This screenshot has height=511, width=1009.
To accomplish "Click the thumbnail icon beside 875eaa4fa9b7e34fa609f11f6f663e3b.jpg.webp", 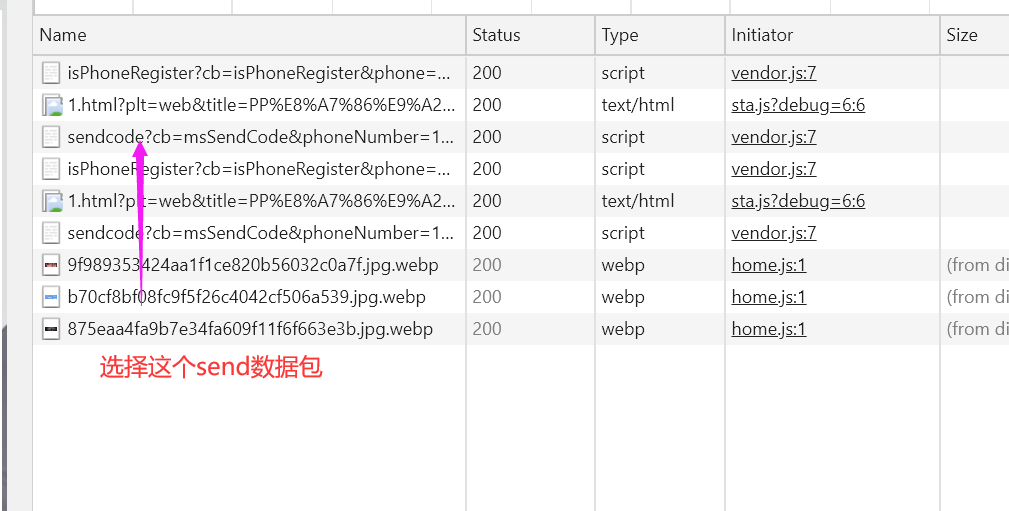I will (51, 329).
